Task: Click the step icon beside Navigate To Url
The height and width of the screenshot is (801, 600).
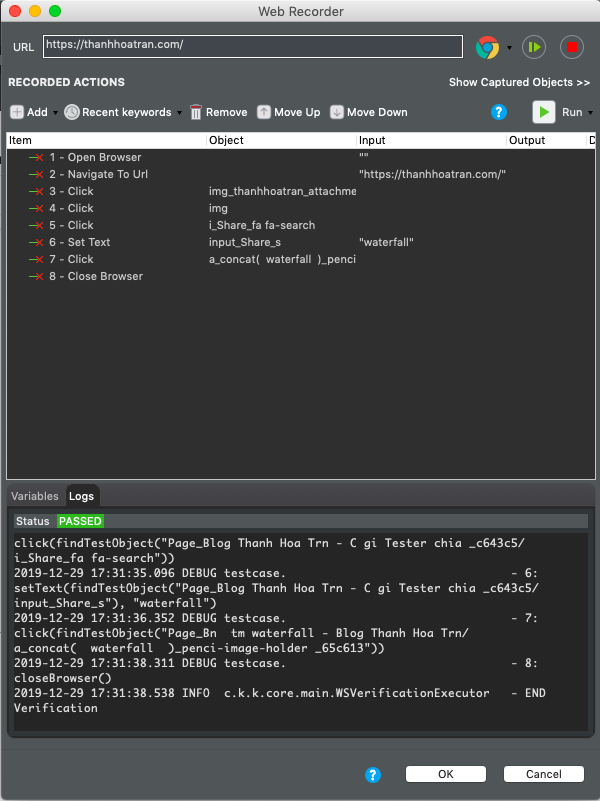Action: (36, 175)
